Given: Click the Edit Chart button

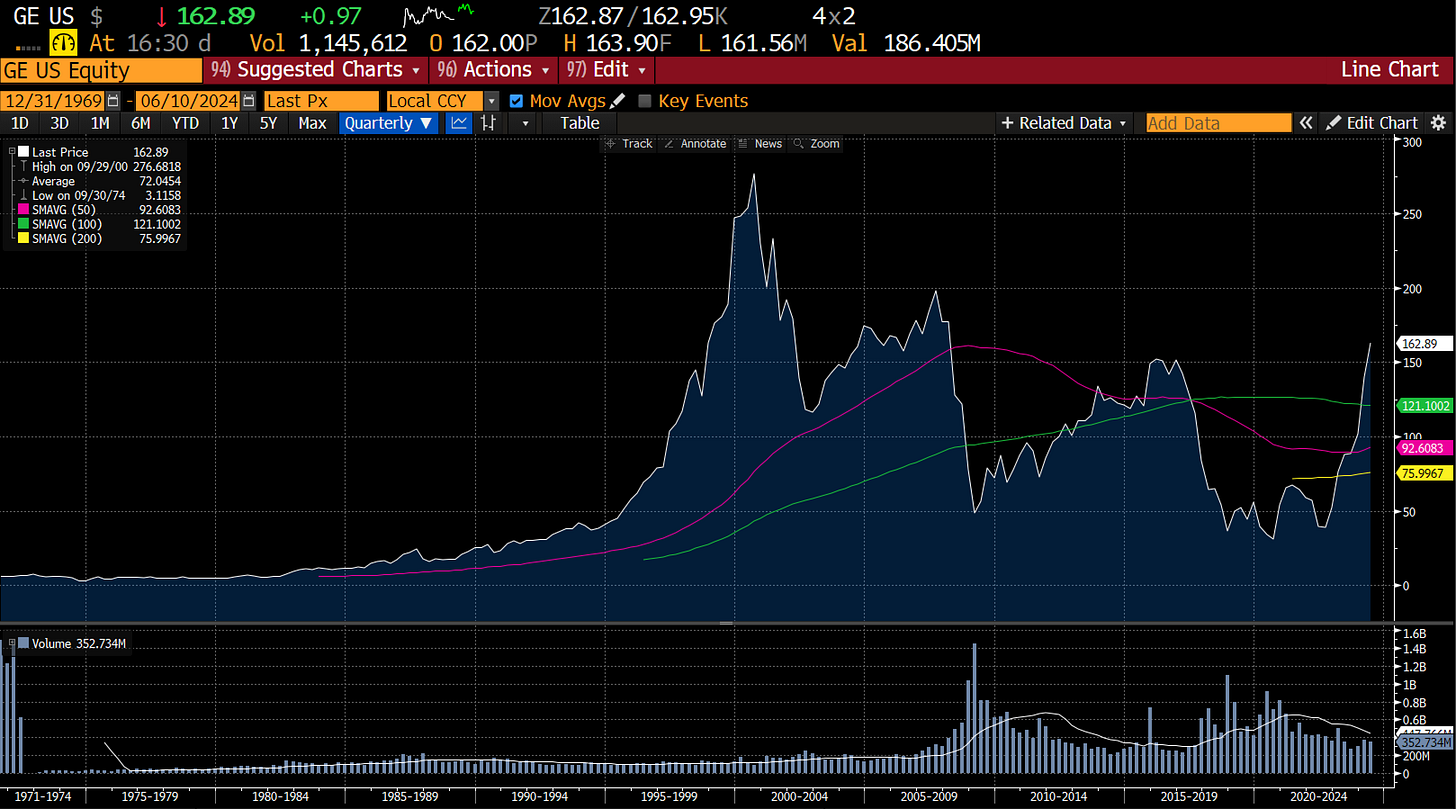Looking at the screenshot, I should tap(1372, 123).
